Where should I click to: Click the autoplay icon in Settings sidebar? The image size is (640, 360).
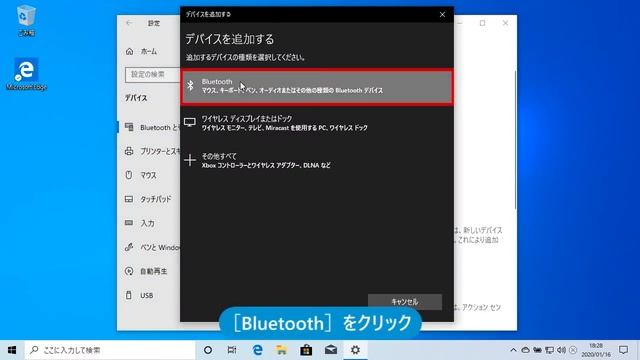click(x=129, y=271)
